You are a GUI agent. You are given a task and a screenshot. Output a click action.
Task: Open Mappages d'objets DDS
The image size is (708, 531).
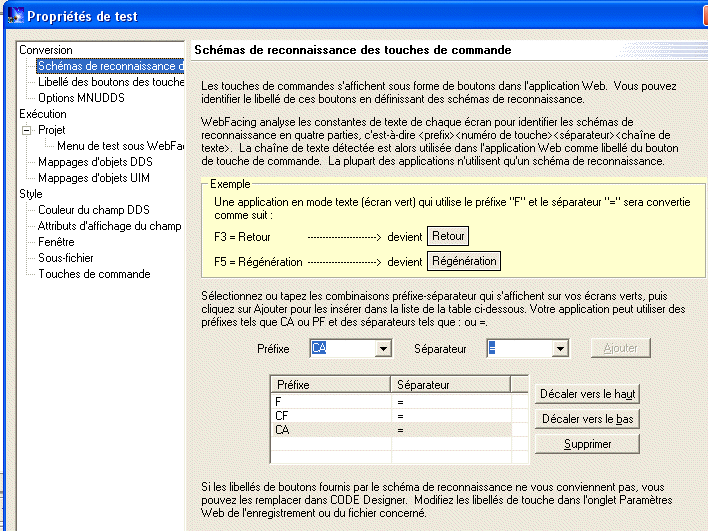[x=95, y=162]
